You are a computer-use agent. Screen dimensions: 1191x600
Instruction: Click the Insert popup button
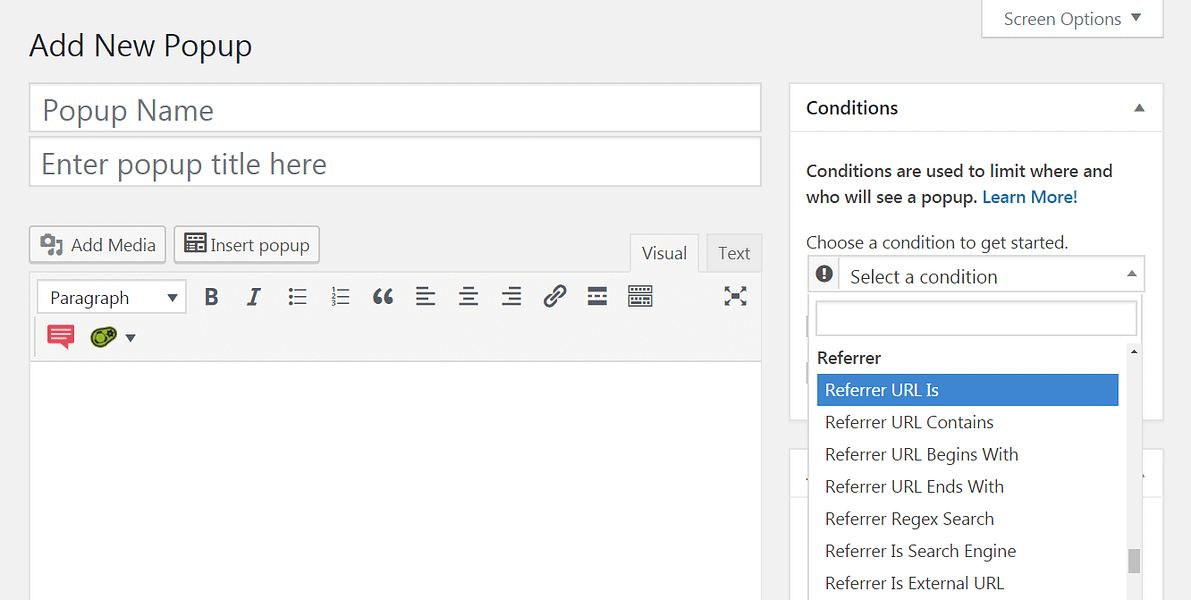(246, 244)
